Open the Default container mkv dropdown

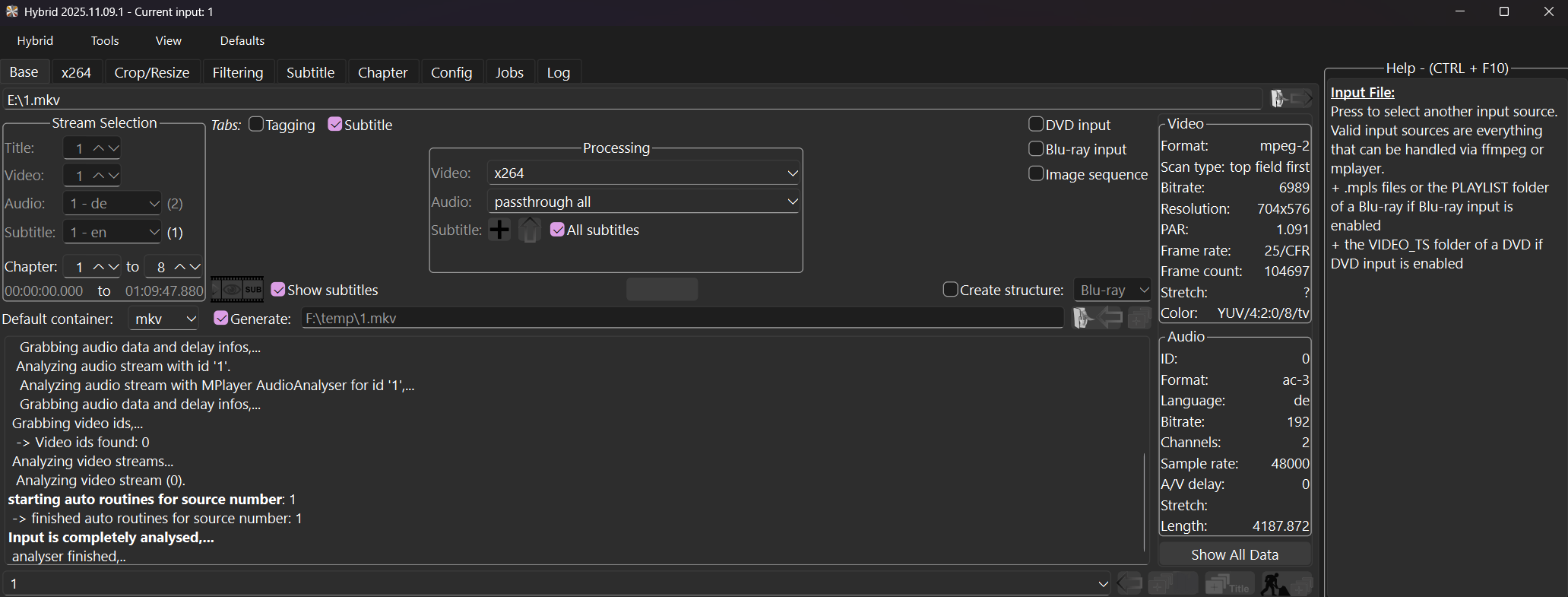(x=164, y=319)
